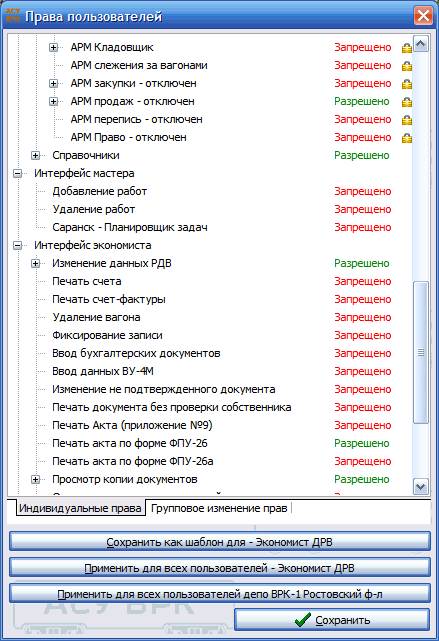The width and height of the screenshot is (439, 641).
Task: Toggle Запрещено status for Удаление вагона
Action: (363, 317)
